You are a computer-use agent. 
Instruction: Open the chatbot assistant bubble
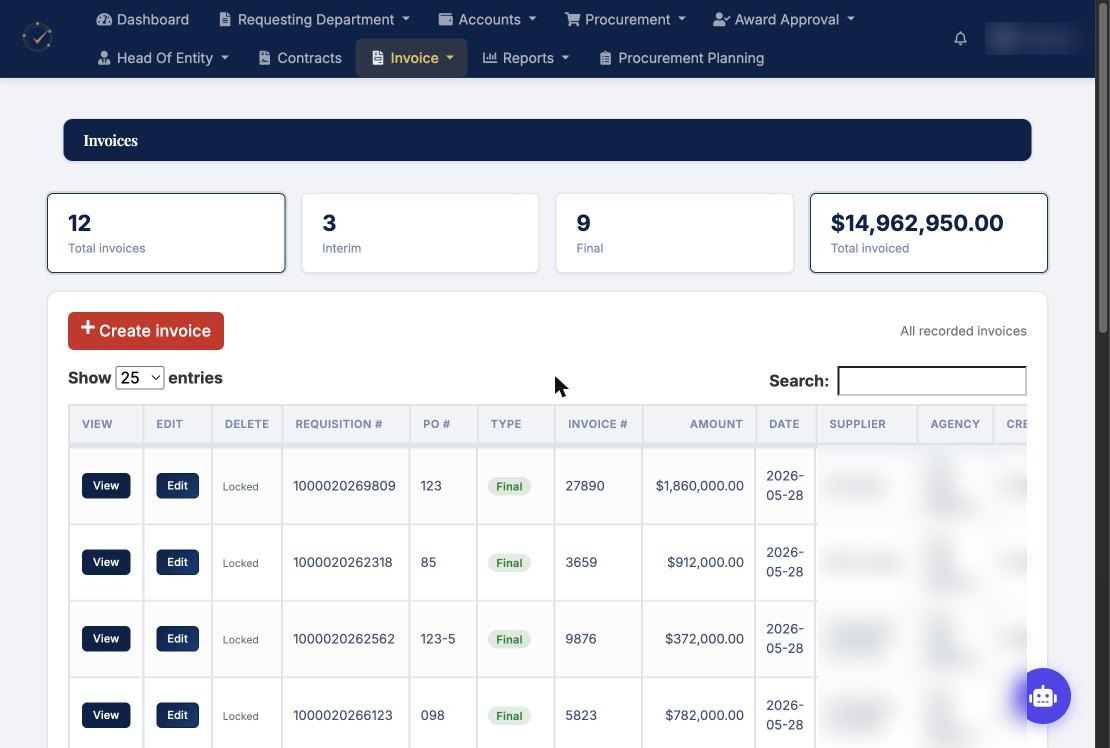pyautogui.click(x=1043, y=696)
